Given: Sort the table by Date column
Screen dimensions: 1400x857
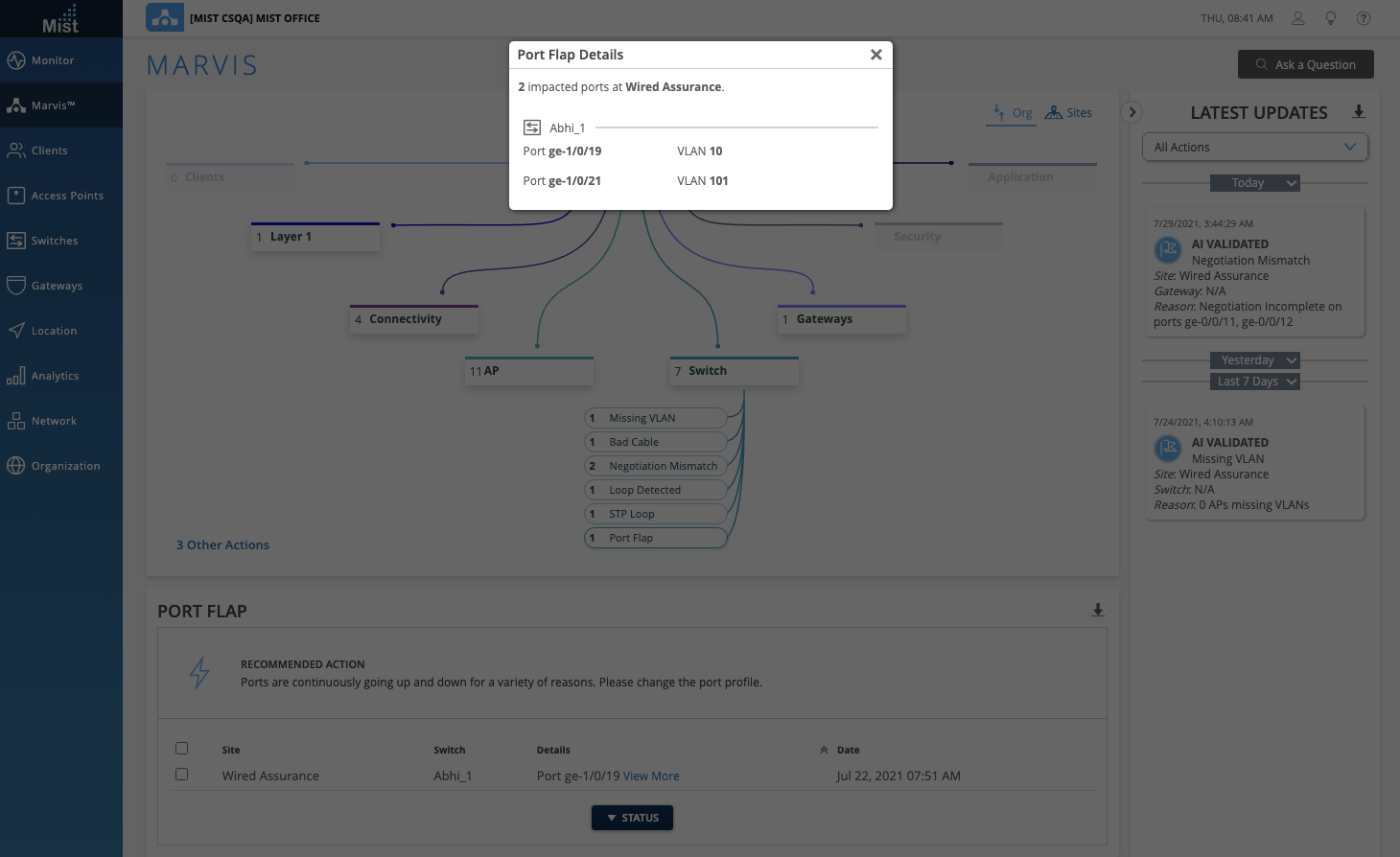Looking at the screenshot, I should coord(848,750).
